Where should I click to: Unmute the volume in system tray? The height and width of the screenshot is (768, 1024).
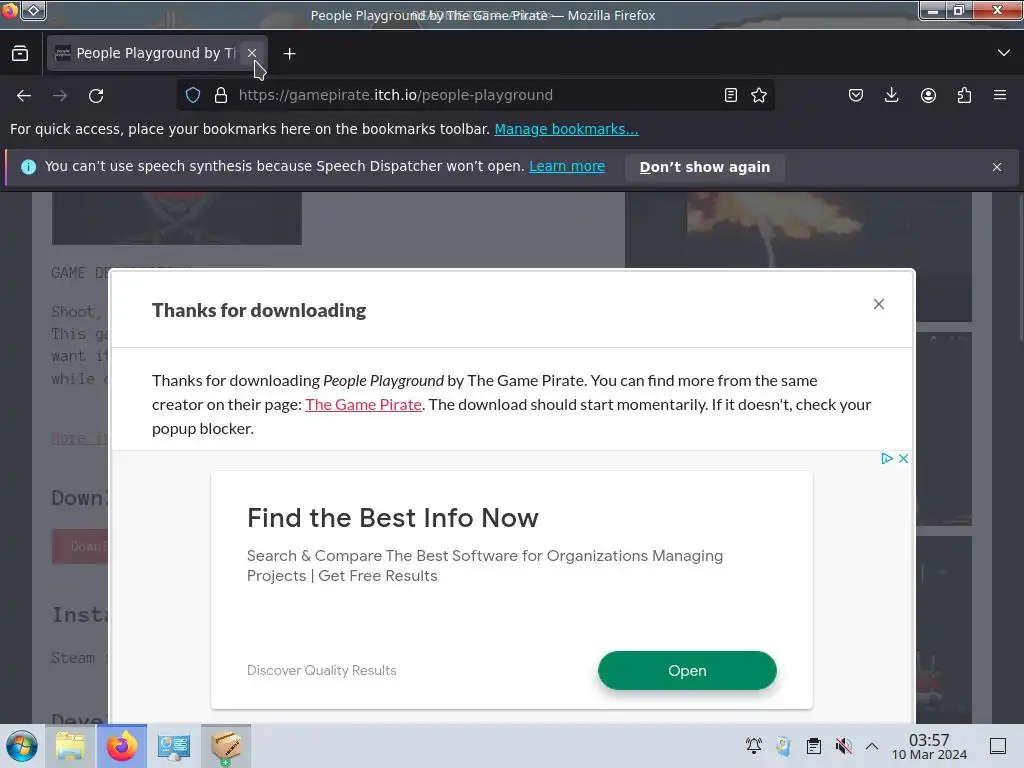844,746
